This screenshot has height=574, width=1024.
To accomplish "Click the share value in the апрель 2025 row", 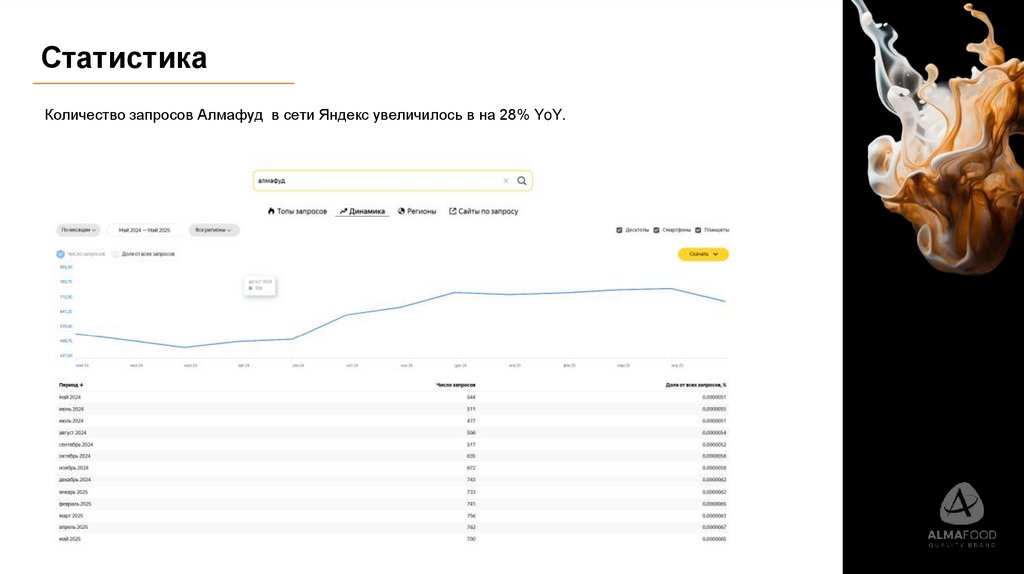I will (x=714, y=527).
